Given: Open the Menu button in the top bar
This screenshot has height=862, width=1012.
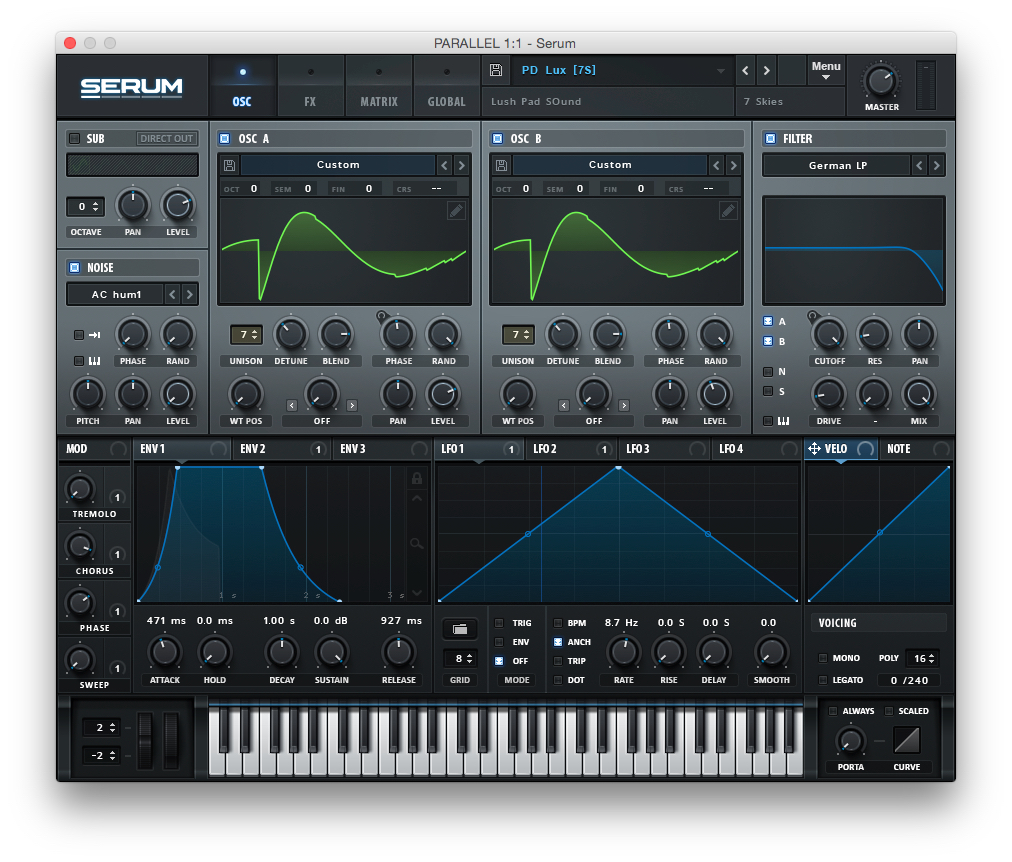Looking at the screenshot, I should [826, 67].
